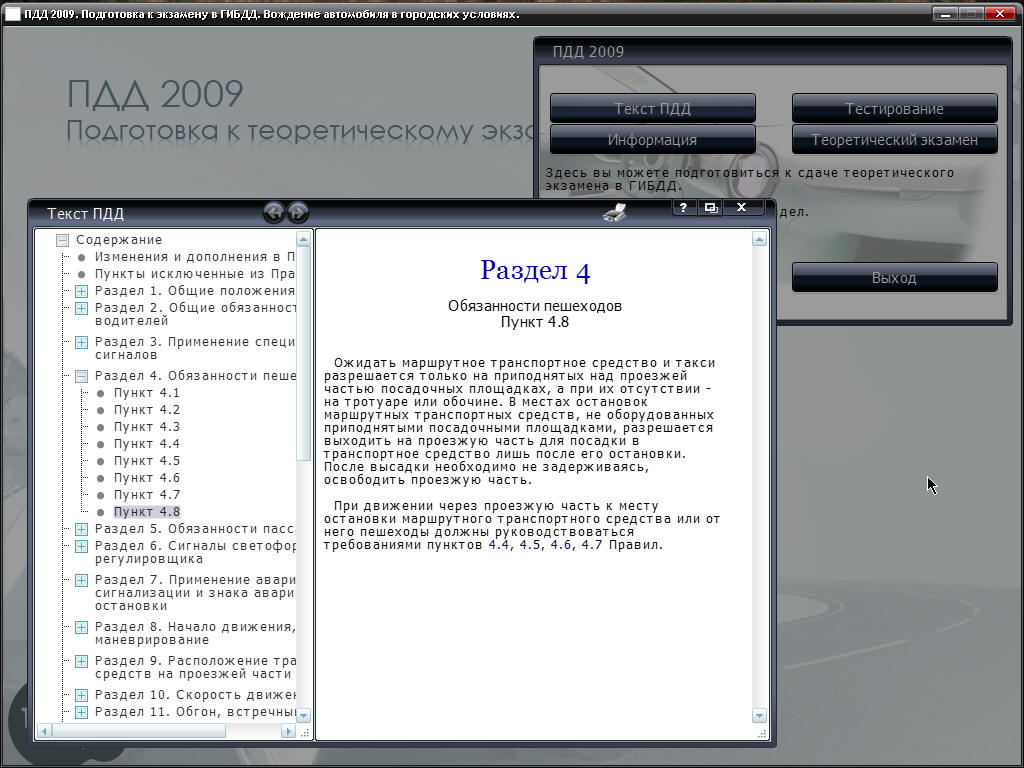Viewport: 1024px width, 768px height.
Task: Click the tree horizontal scroll right arrow
Action: (288, 731)
